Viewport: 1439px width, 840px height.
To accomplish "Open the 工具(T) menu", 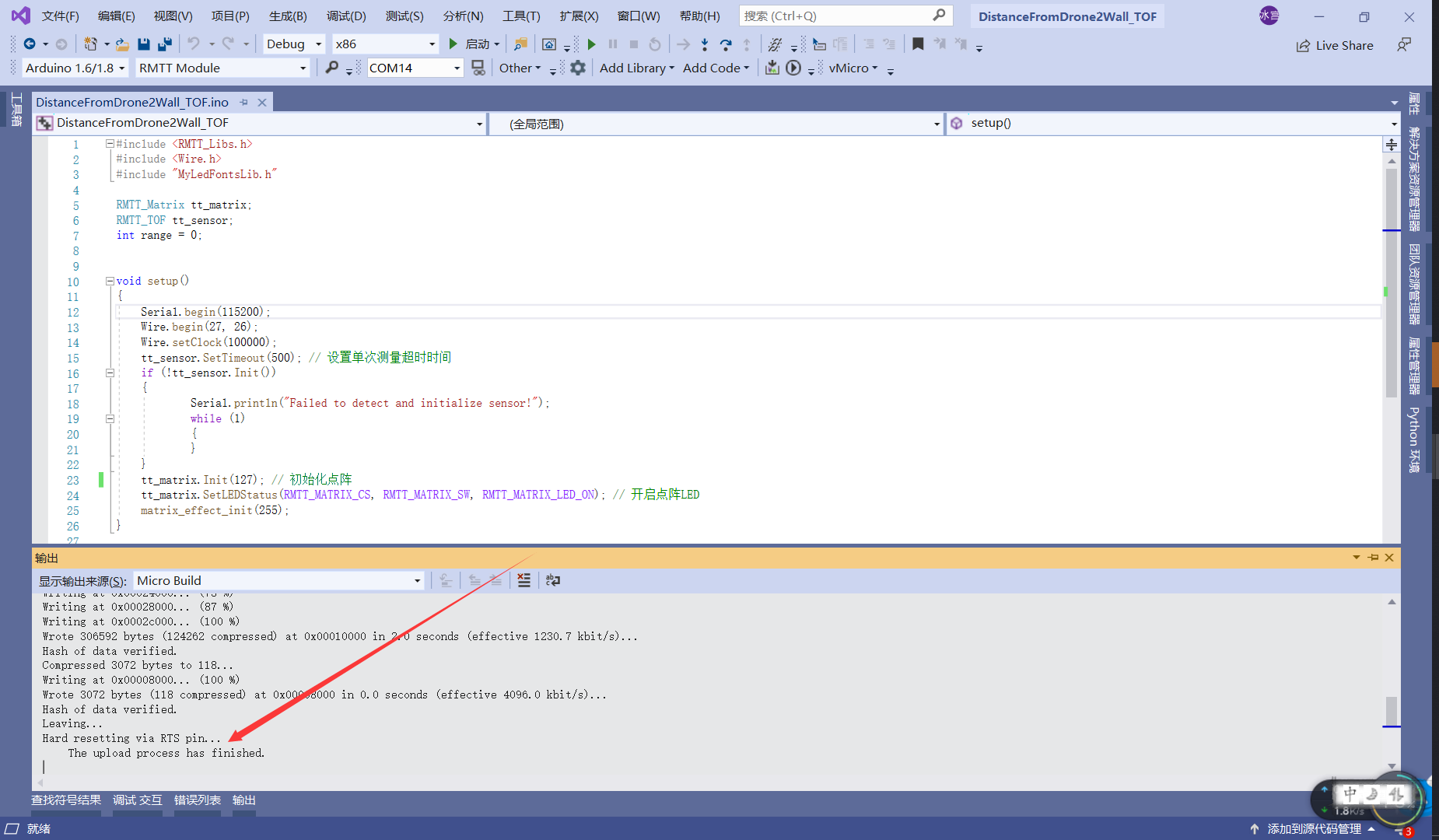I will [521, 16].
